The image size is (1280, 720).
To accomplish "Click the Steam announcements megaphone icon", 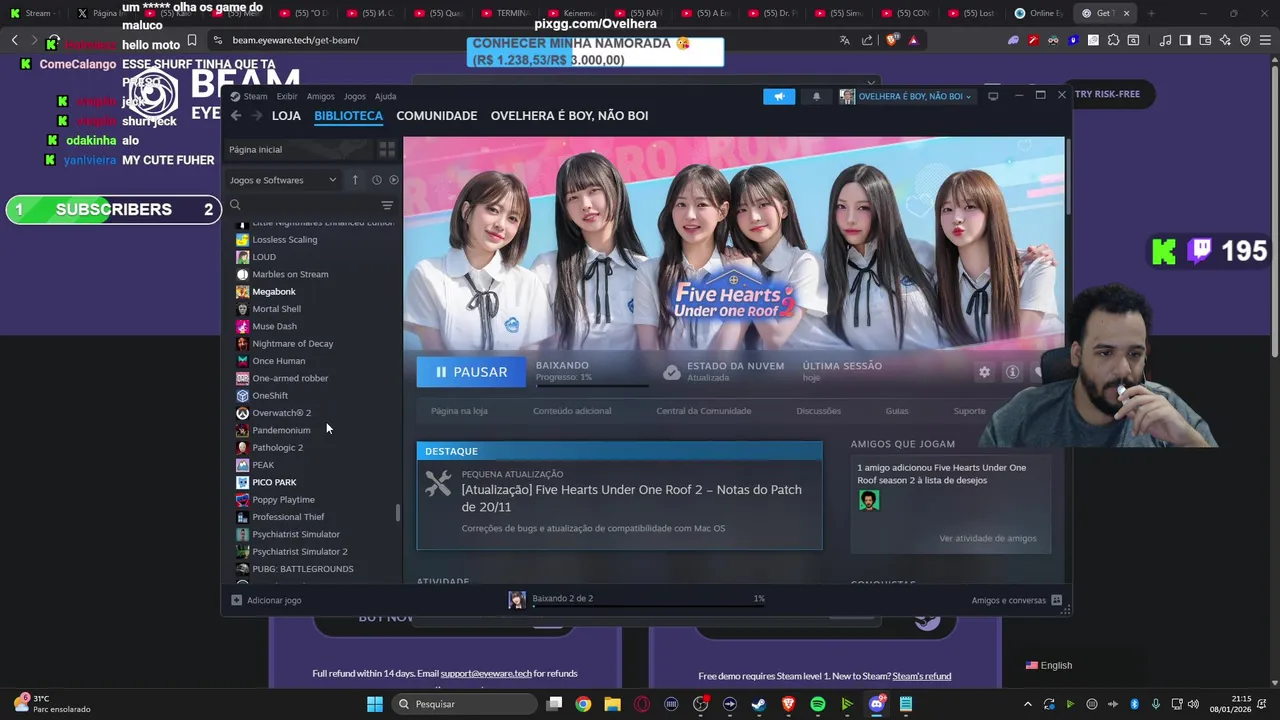I will click(778, 96).
